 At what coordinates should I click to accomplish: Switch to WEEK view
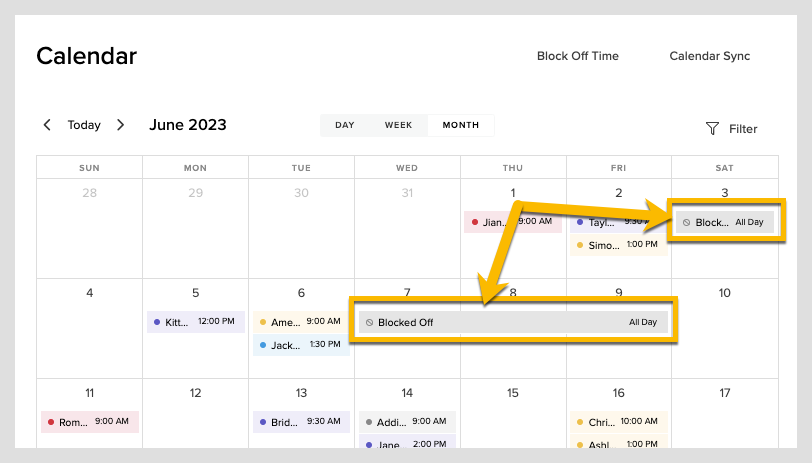(398, 125)
